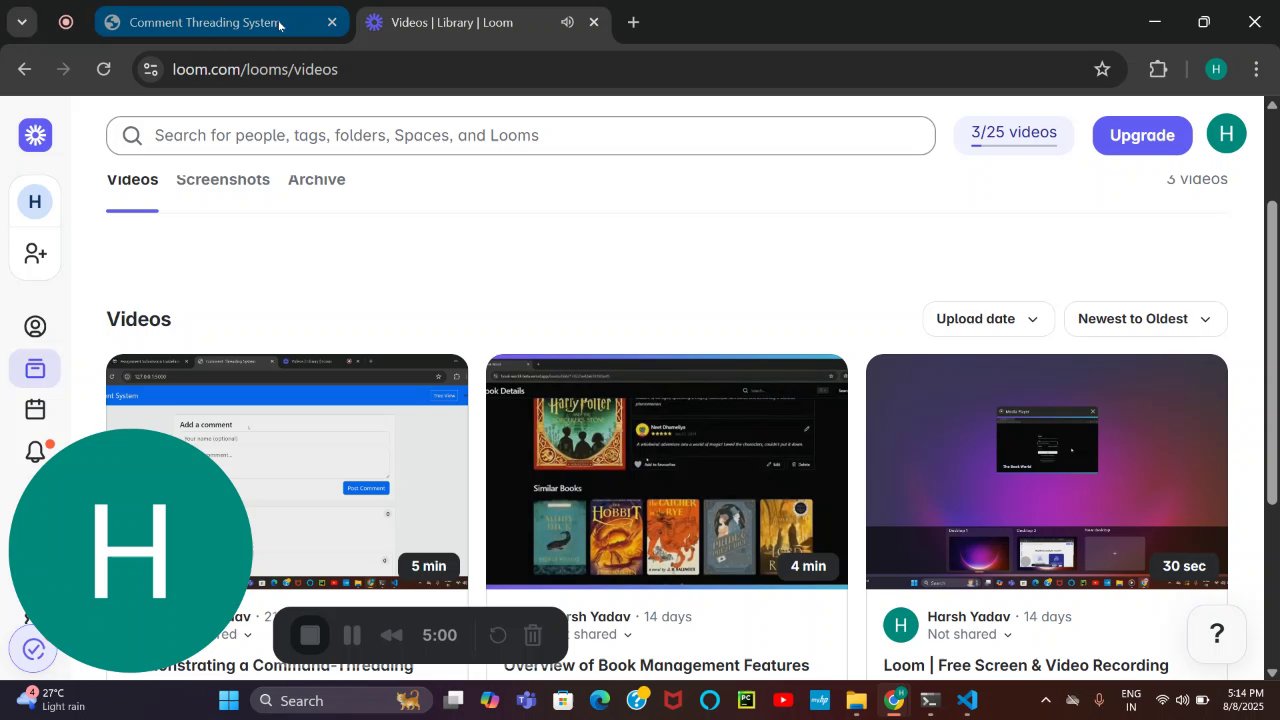Open the Overview of Book Management Features video title
The height and width of the screenshot is (720, 1280).
(657, 666)
